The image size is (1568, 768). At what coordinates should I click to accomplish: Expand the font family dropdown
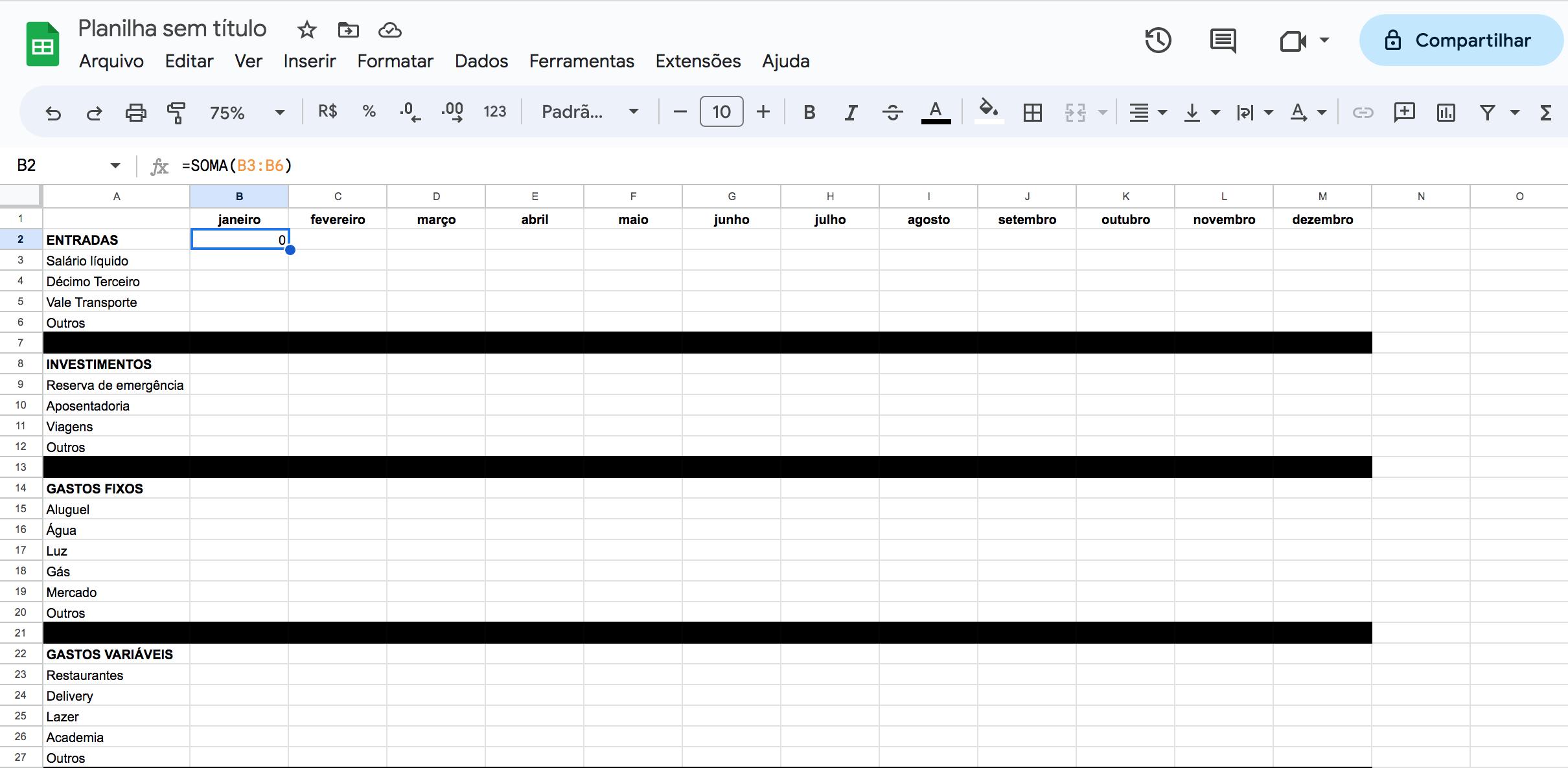click(x=590, y=113)
